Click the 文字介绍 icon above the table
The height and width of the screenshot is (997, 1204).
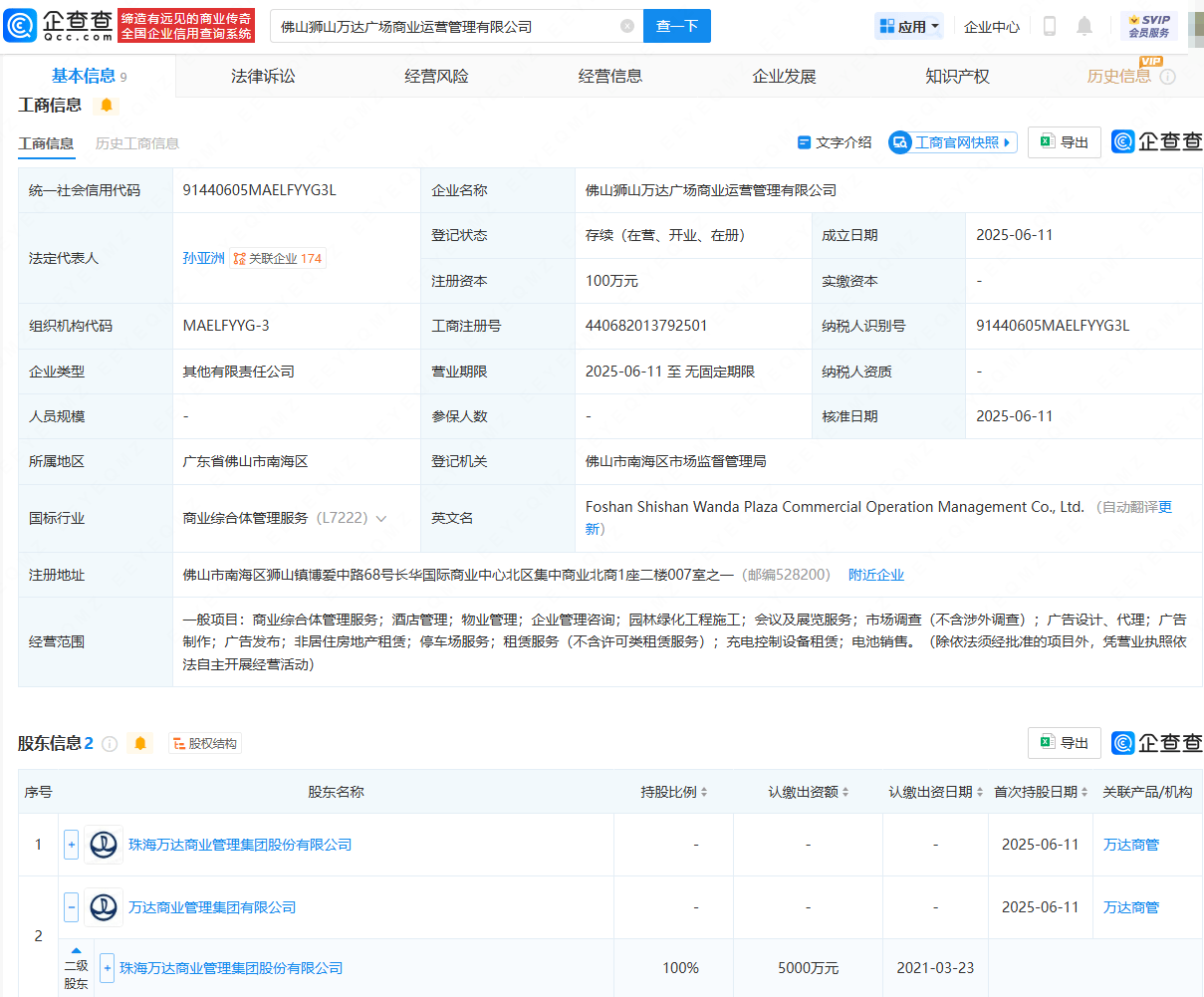807,142
